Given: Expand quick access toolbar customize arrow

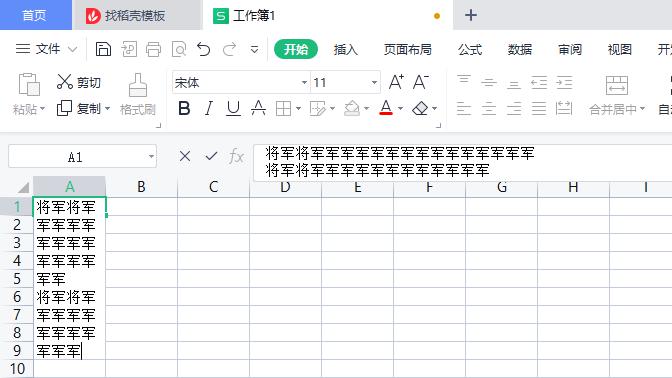Looking at the screenshot, I should [255, 50].
